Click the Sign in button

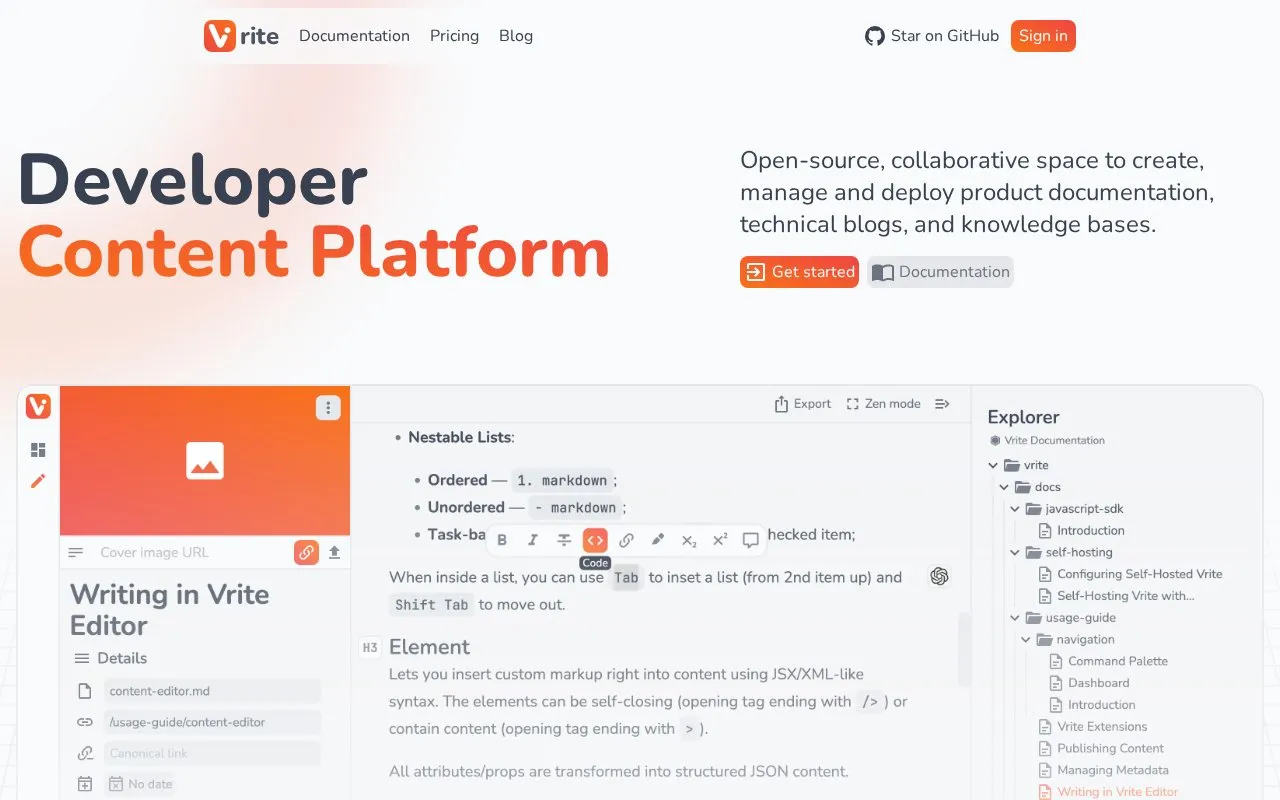coord(1043,36)
